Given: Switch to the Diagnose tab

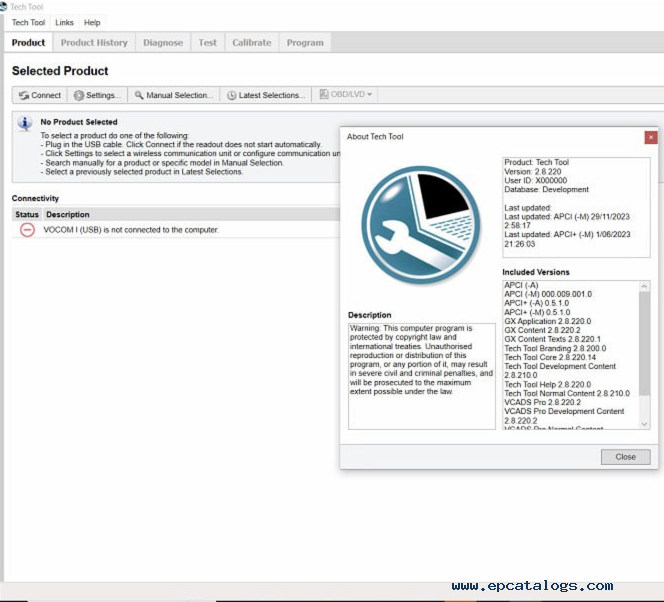Looking at the screenshot, I should coord(163,43).
